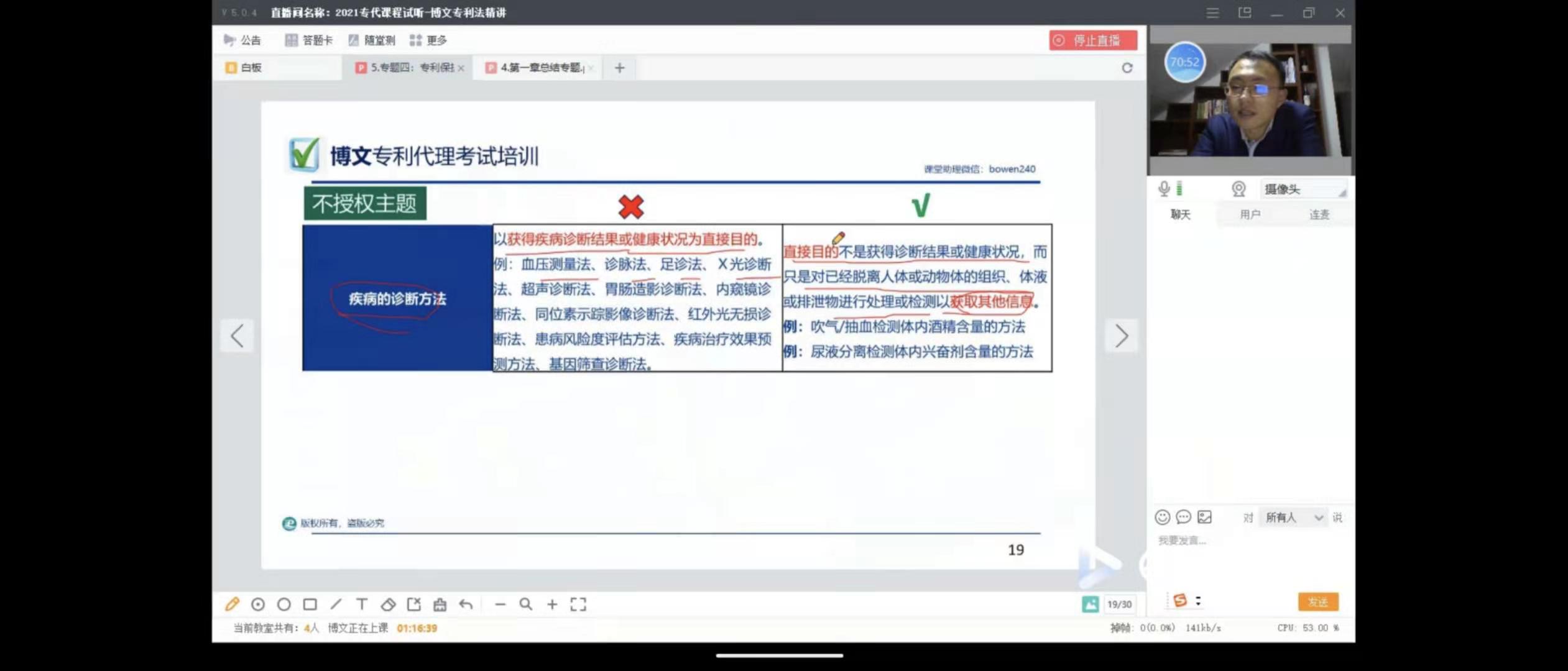
Task: Select the rectangle shape tool
Action: [310, 604]
